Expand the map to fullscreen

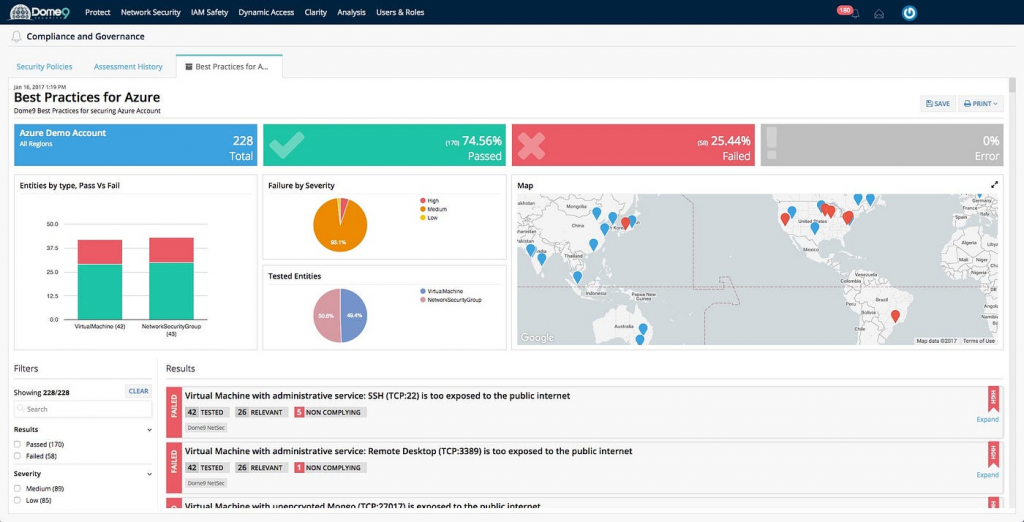click(x=994, y=185)
